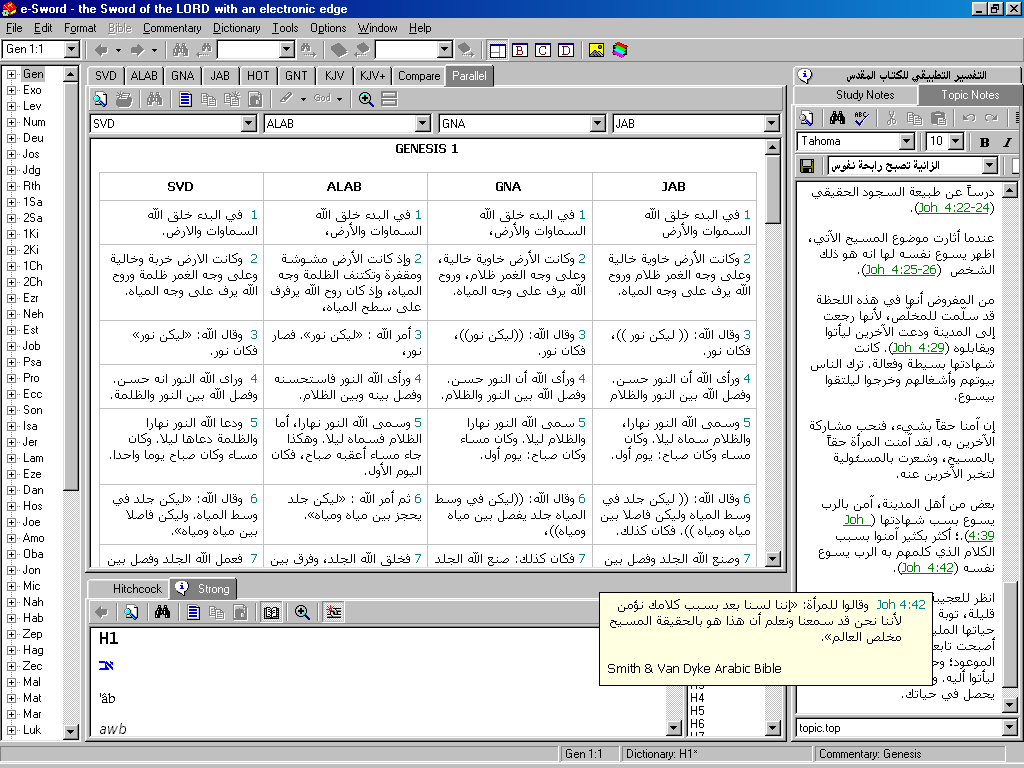Follow the Joh 4:42 link in Topic Notes
Screen dimensions: 1024x768
point(927,568)
